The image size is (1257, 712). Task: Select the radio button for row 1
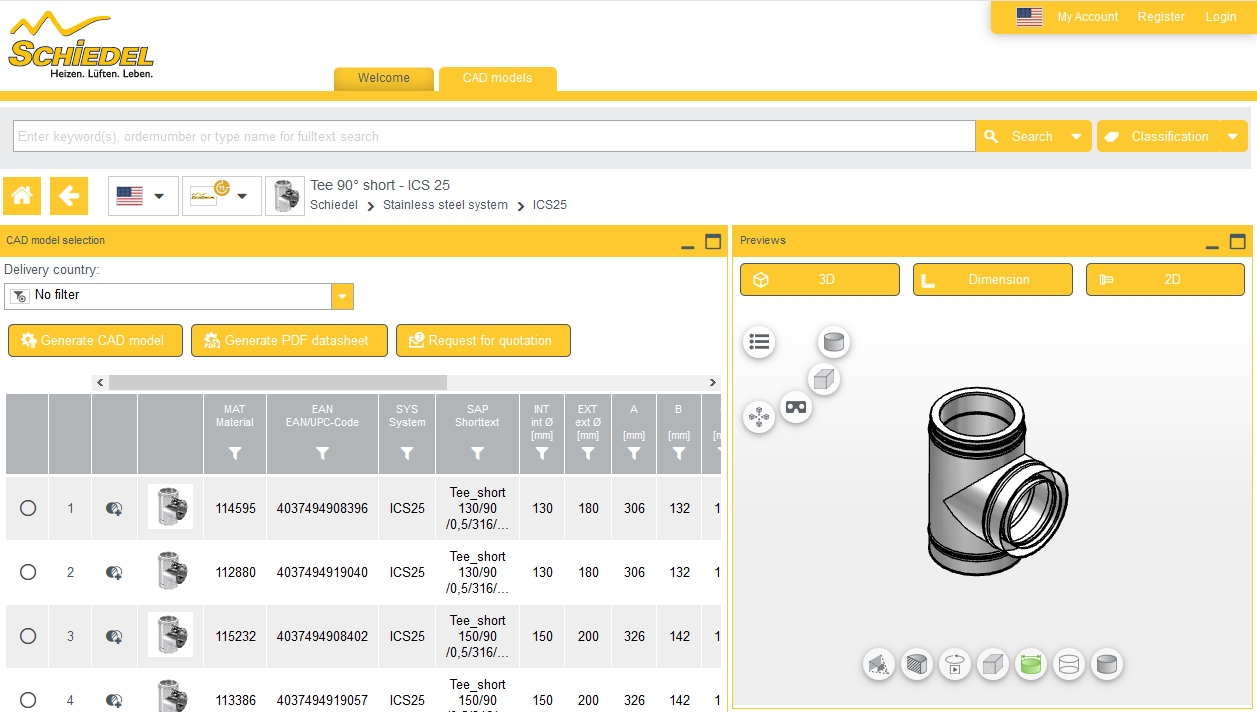click(x=28, y=508)
